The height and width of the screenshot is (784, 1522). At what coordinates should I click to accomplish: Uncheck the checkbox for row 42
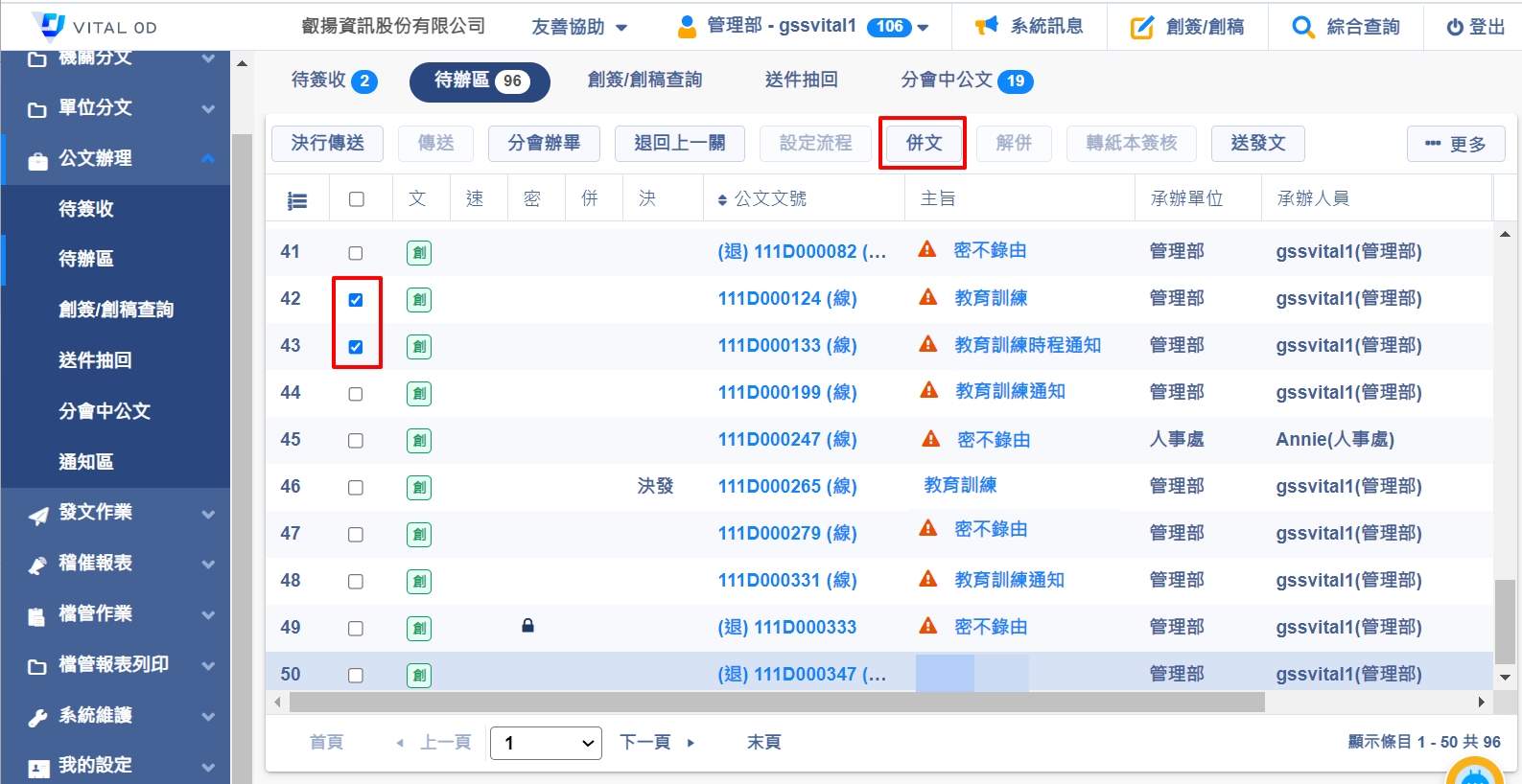(356, 300)
